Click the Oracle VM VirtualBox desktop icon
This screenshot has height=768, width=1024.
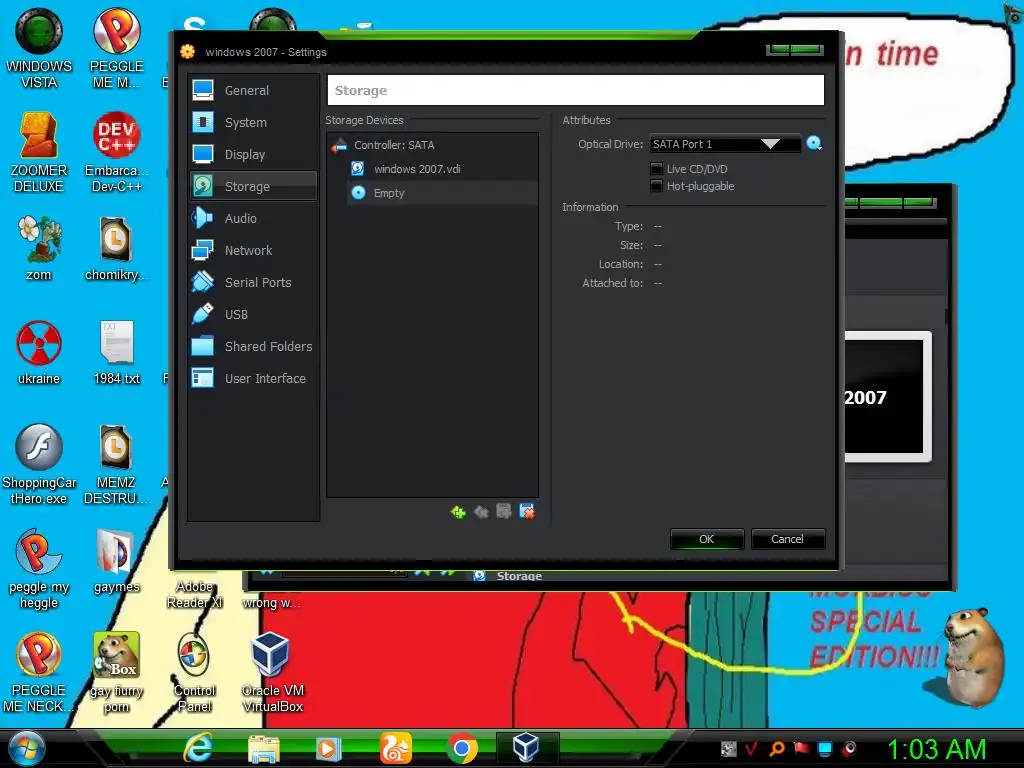[x=272, y=673]
